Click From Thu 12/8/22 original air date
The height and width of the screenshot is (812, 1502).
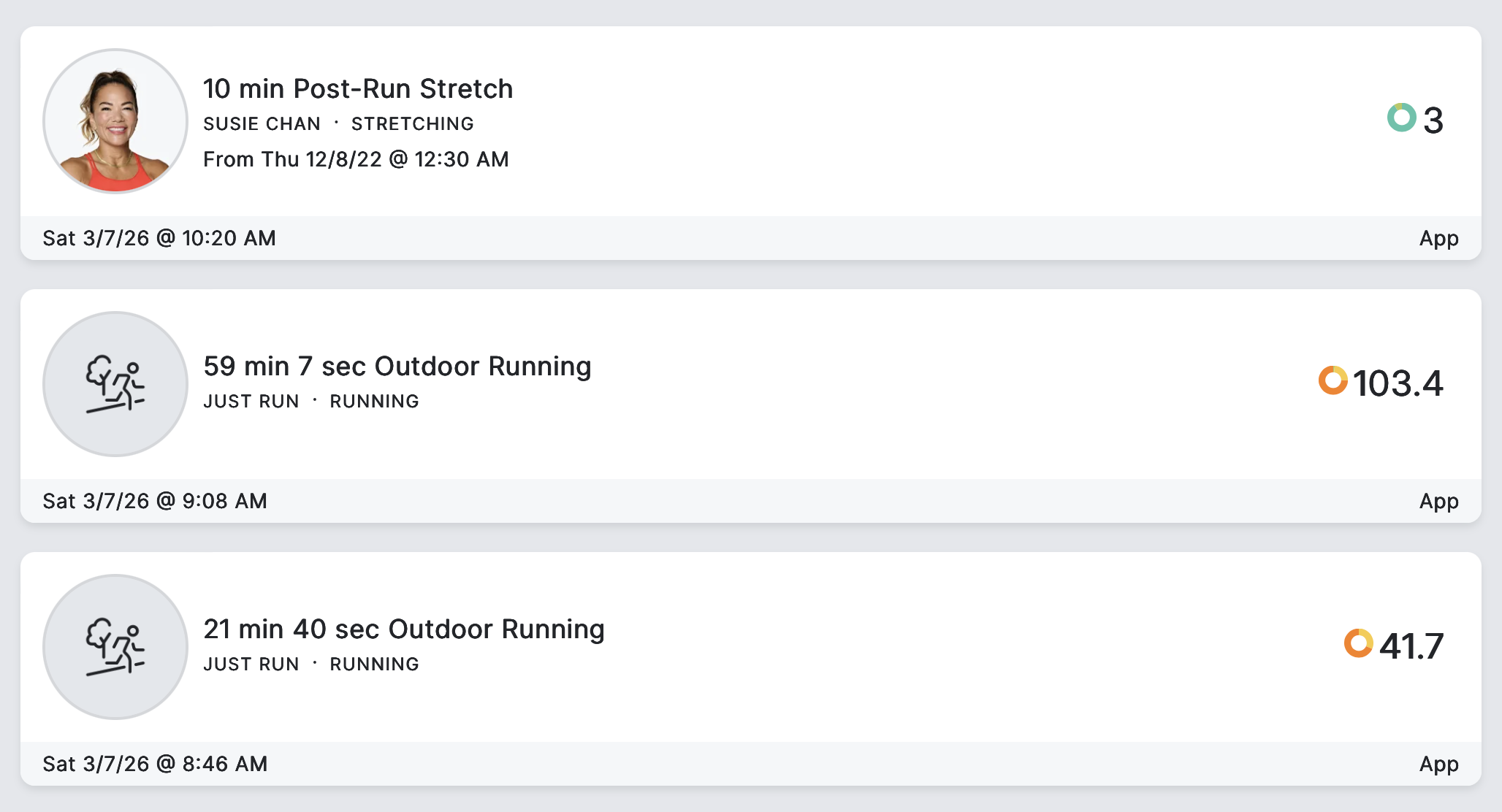coord(356,159)
